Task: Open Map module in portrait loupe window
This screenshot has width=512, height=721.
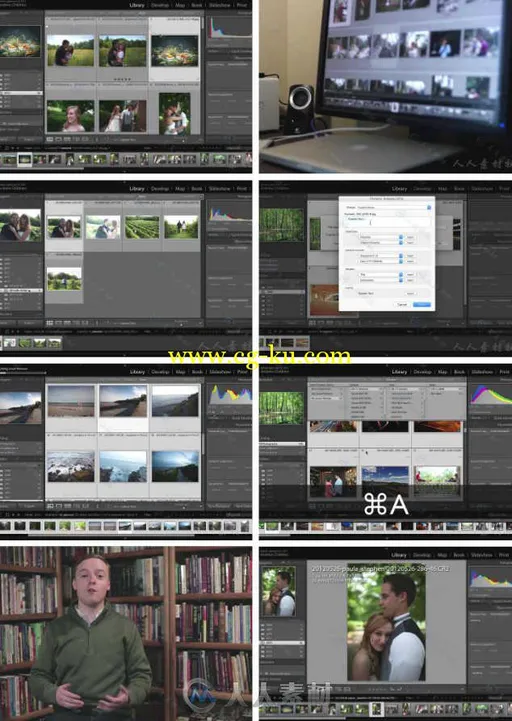Action: point(443,555)
